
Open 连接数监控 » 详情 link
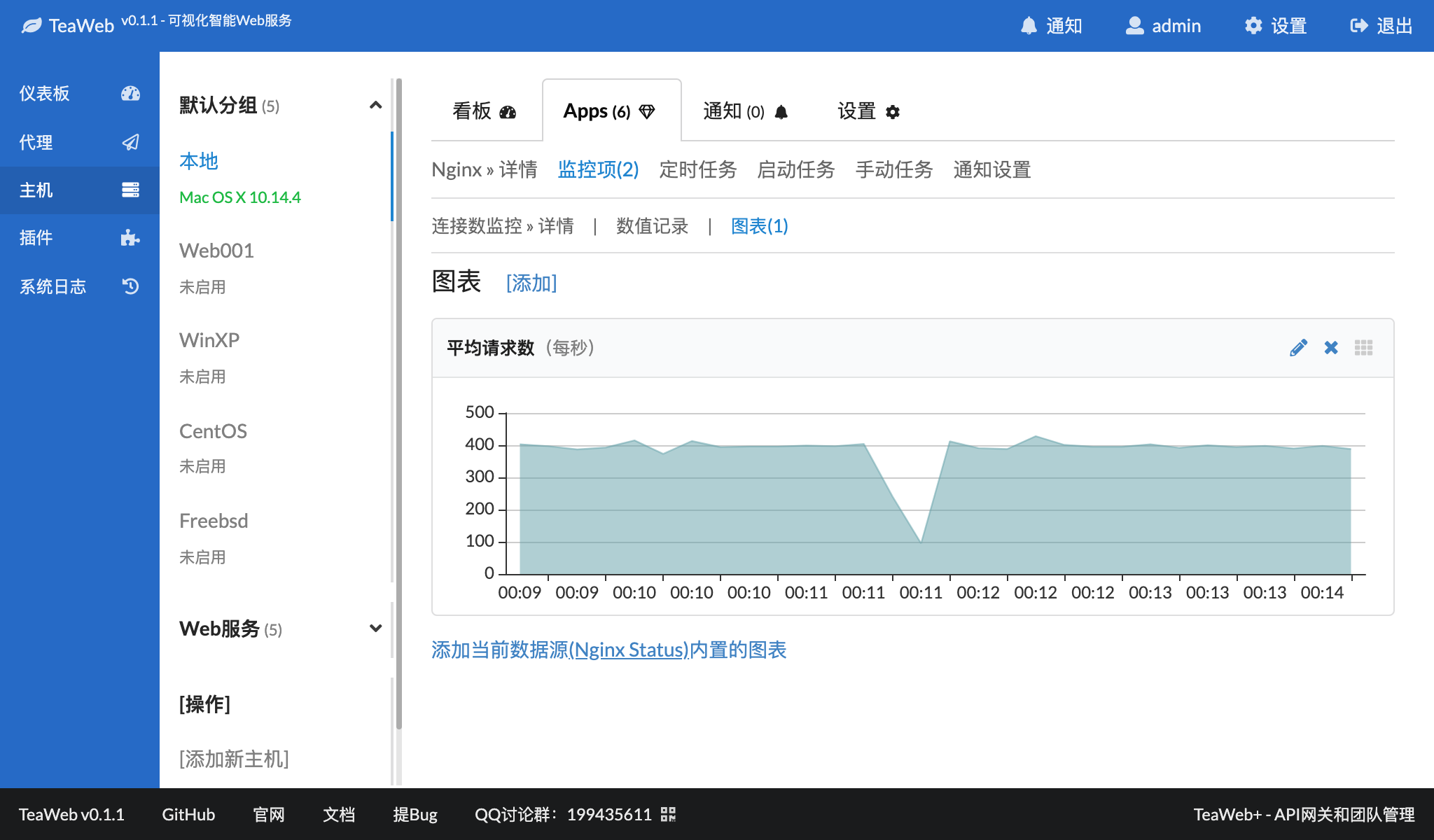click(x=503, y=226)
